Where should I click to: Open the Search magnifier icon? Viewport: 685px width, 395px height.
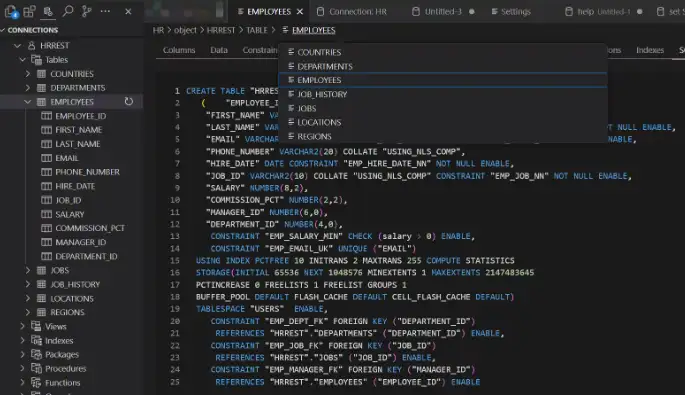coord(67,11)
